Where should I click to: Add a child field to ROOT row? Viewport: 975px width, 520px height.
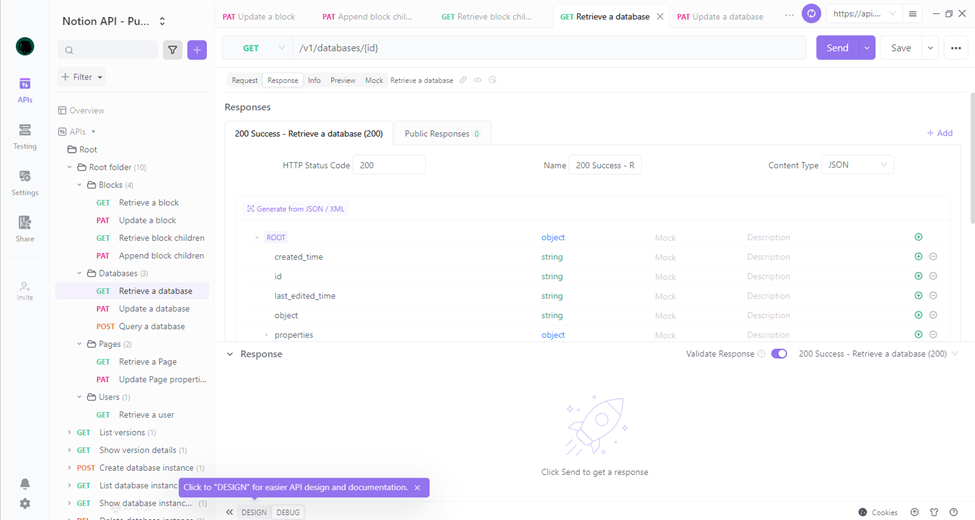918,237
